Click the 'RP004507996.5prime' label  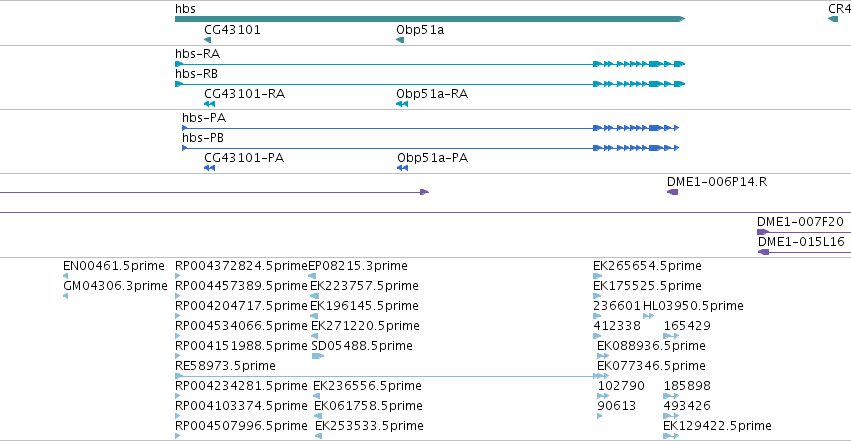coord(241,426)
